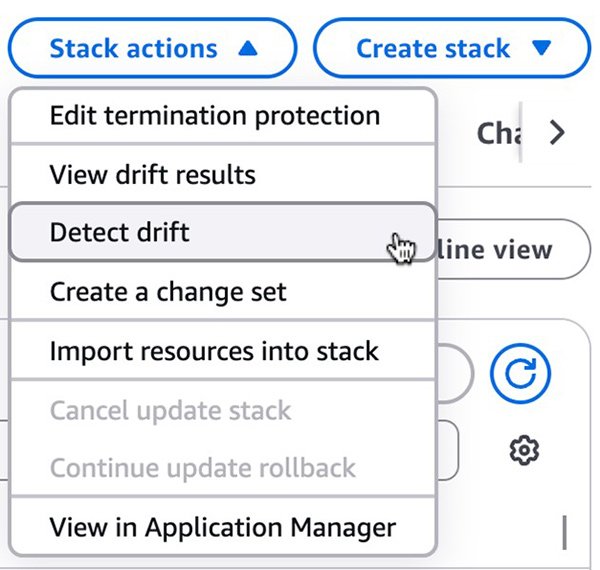Select Import resources into stack
Image resolution: width=600 pixels, height=570 pixels.
pos(213,351)
